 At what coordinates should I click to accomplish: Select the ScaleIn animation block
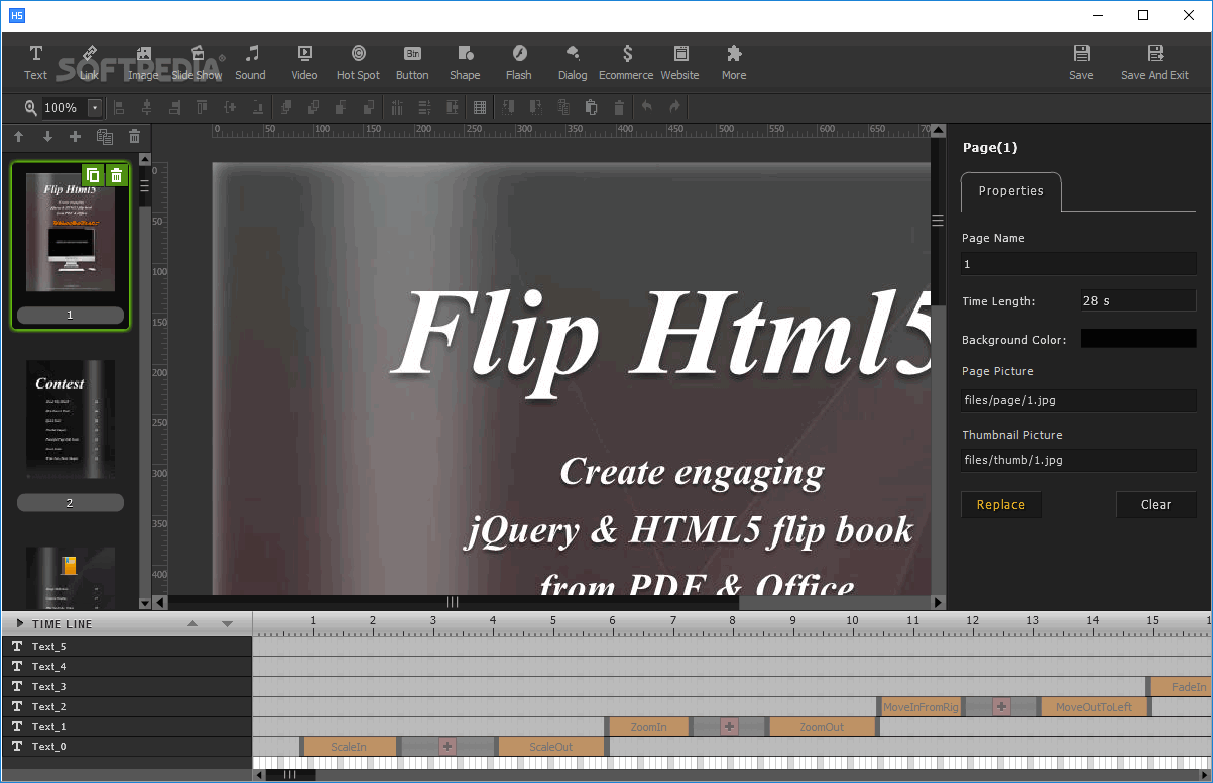349,747
